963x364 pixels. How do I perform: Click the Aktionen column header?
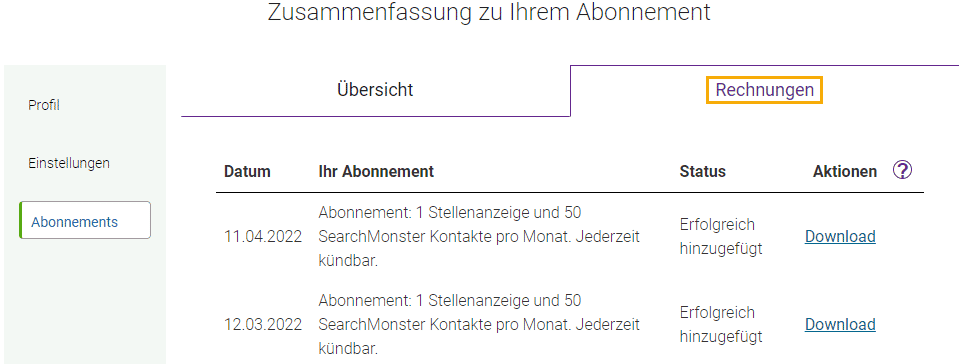845,171
